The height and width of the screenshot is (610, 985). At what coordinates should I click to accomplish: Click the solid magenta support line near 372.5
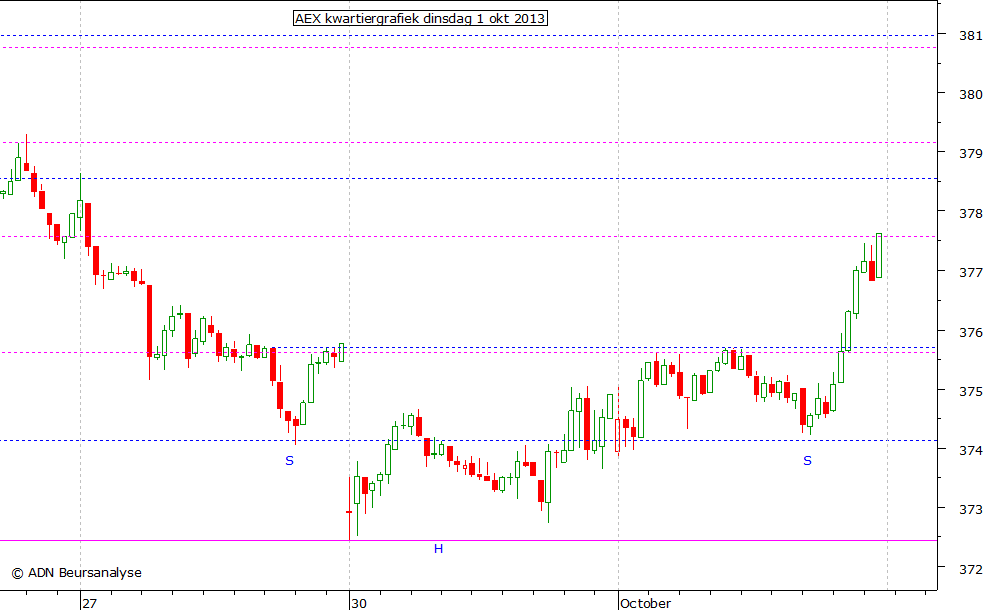(469, 540)
